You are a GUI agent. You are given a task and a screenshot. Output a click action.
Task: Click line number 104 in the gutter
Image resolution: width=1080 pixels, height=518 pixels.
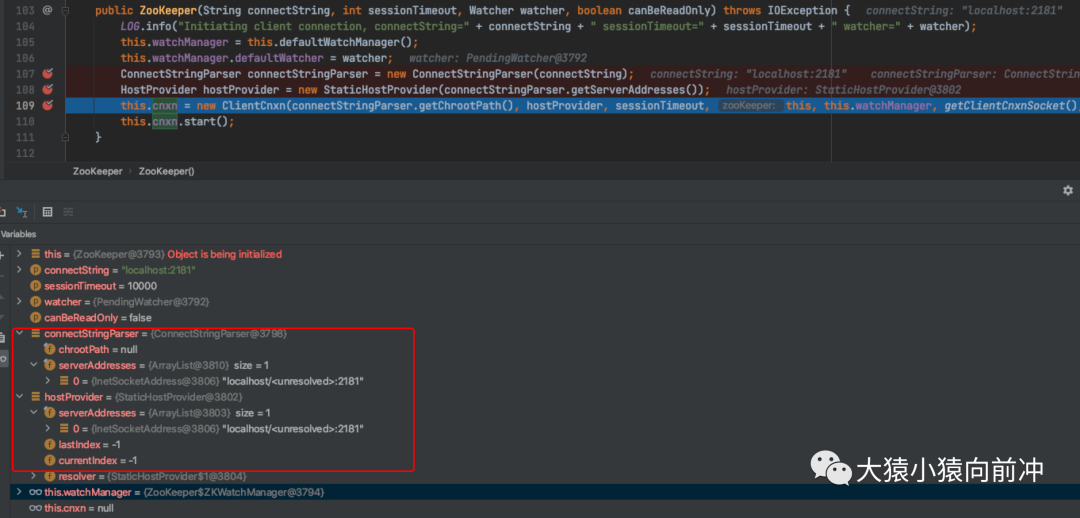coord(24,26)
